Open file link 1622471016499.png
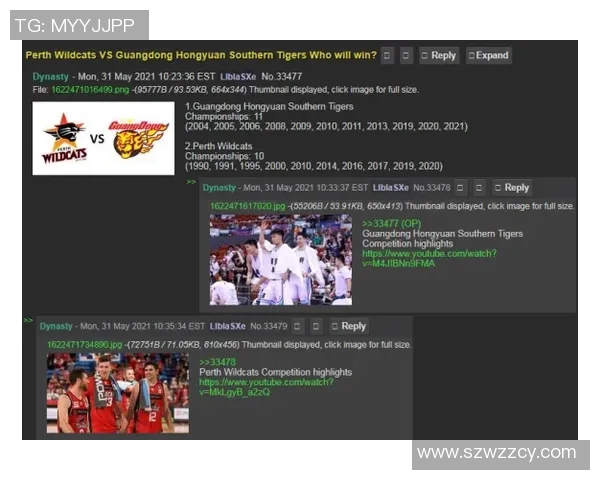The height and width of the screenshot is (480, 600). [x=74, y=90]
